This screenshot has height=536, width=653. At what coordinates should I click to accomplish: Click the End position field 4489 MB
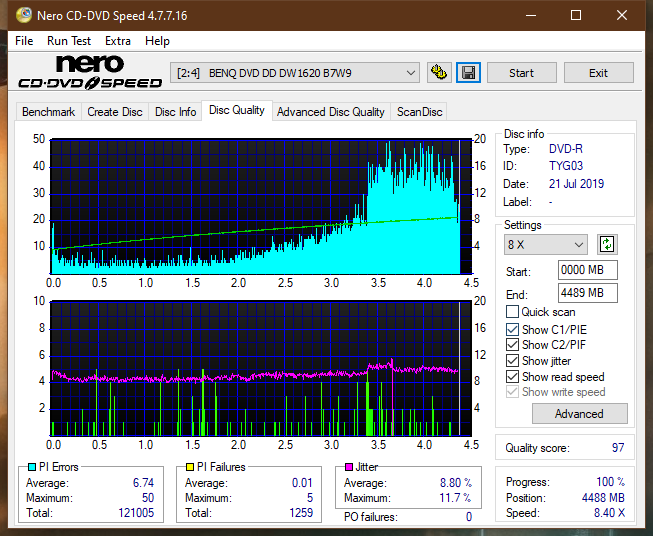point(588,293)
